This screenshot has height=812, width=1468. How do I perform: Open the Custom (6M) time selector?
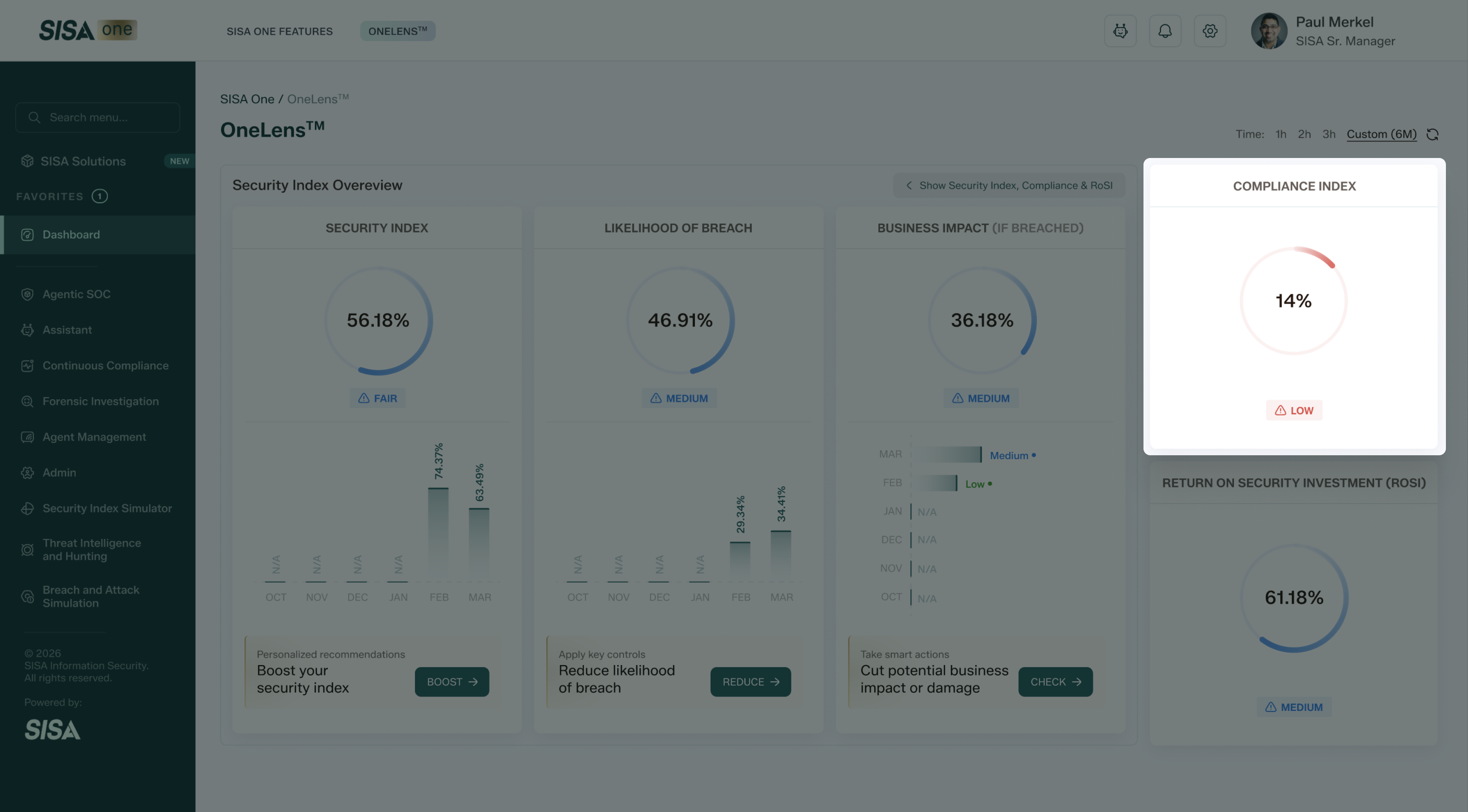pos(1381,135)
